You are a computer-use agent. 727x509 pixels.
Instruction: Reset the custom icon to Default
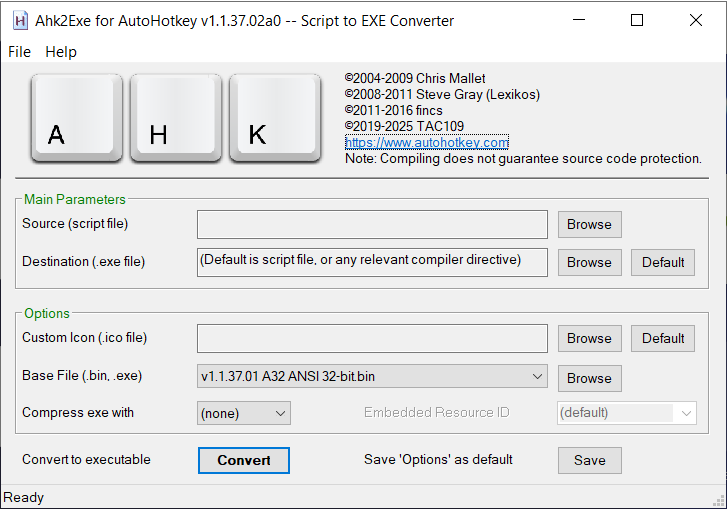pos(663,338)
